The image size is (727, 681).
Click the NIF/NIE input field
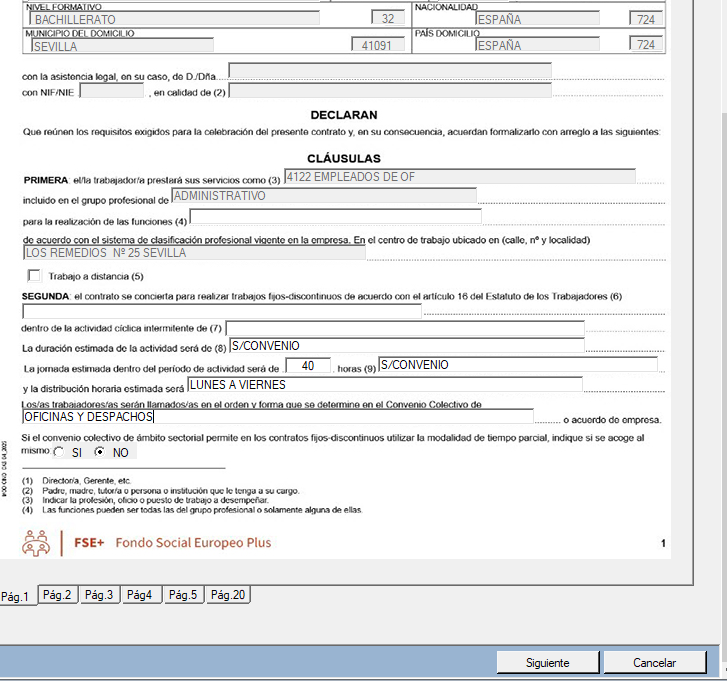(x=112, y=91)
